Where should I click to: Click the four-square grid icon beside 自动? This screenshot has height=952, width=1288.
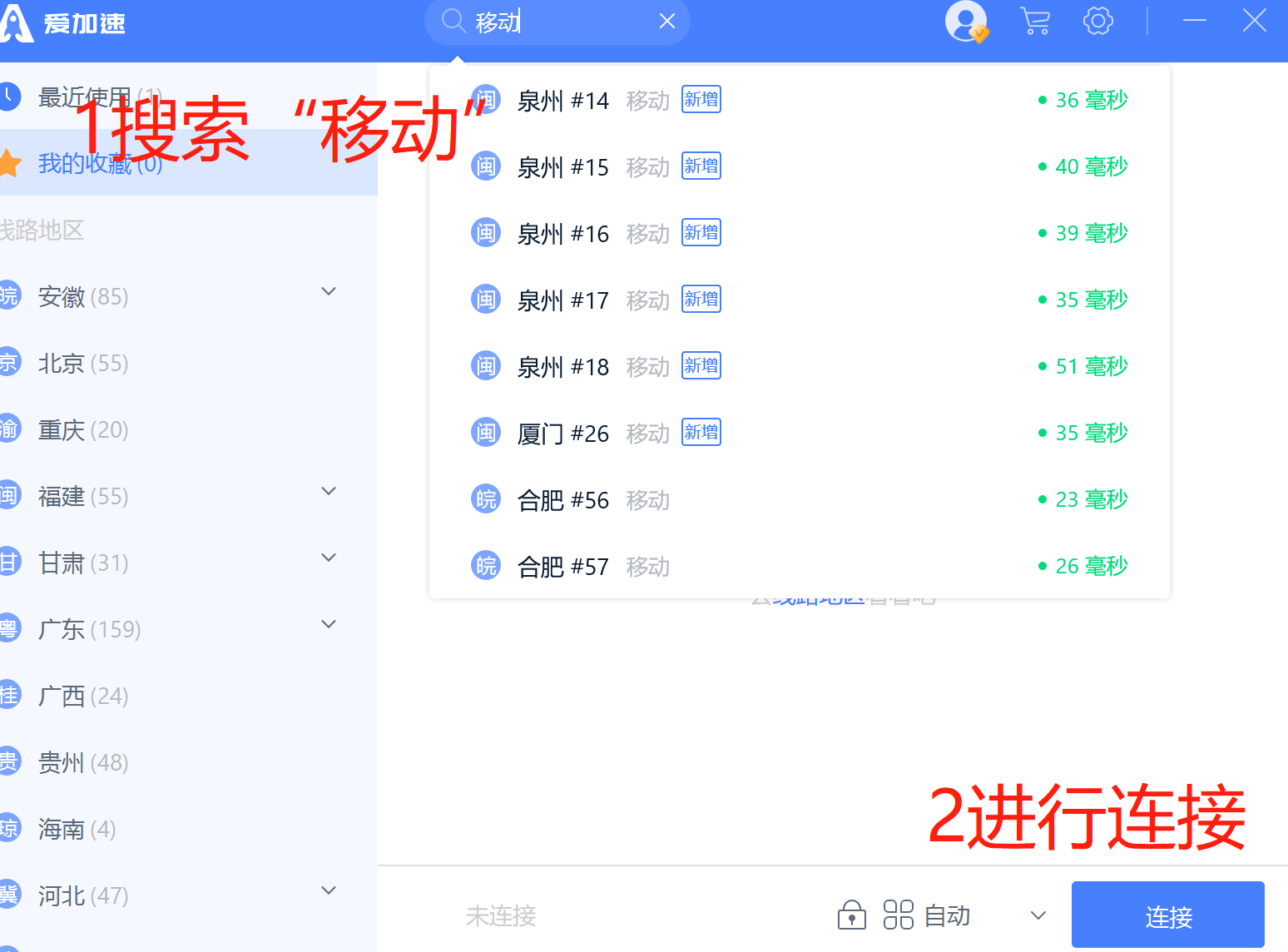pyautogui.click(x=898, y=915)
